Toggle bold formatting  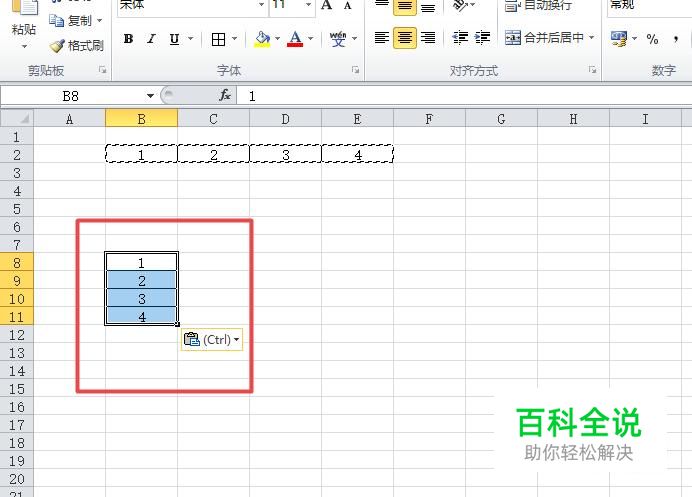128,39
